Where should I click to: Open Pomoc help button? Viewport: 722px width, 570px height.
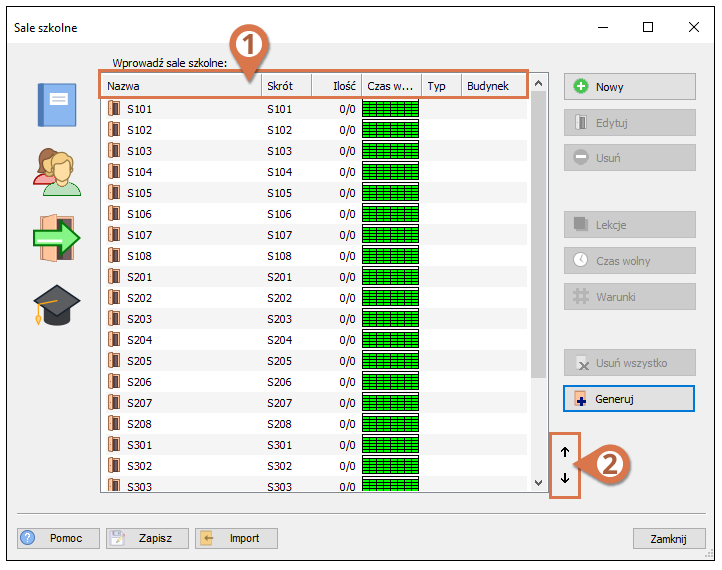point(58,538)
